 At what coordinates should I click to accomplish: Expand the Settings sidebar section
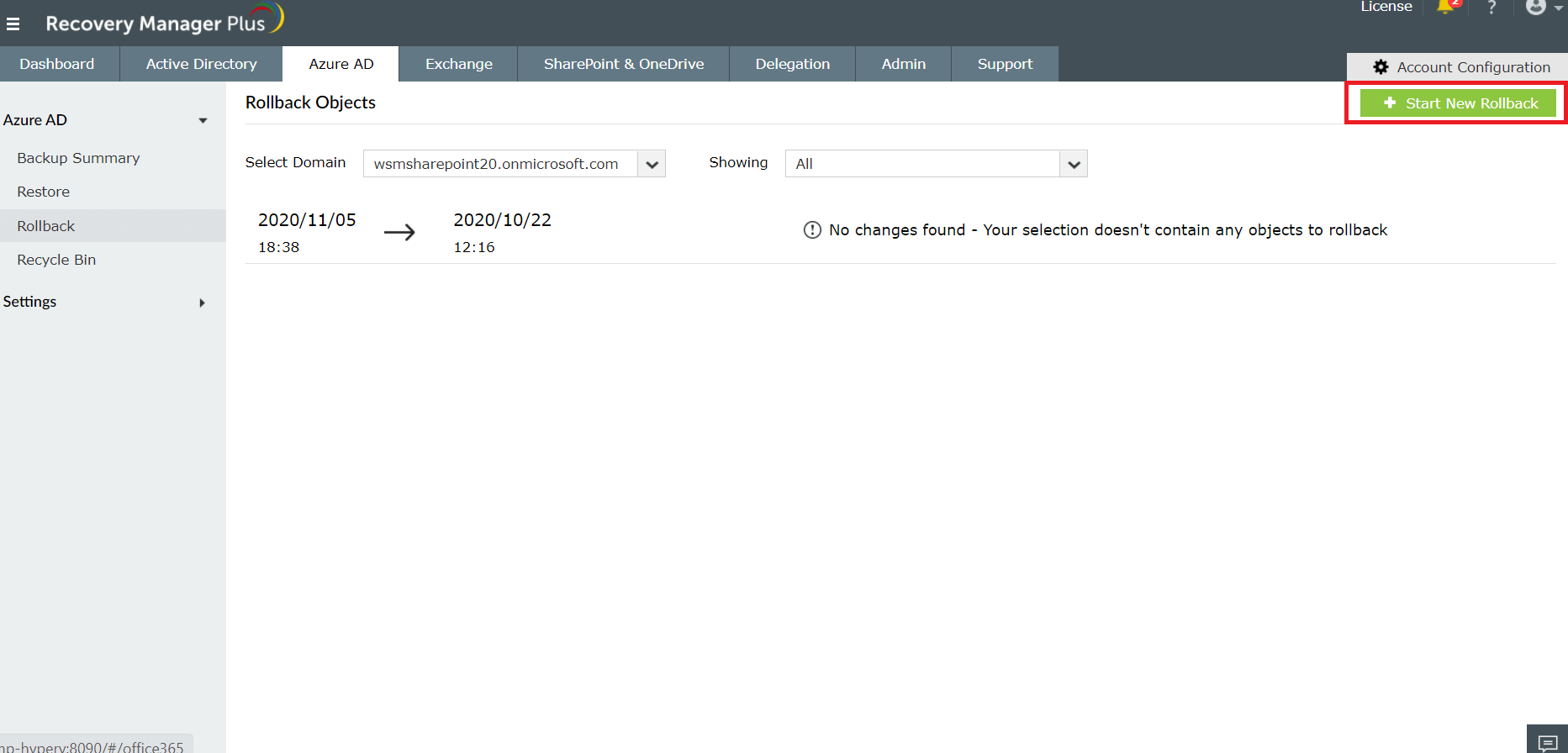click(x=202, y=303)
